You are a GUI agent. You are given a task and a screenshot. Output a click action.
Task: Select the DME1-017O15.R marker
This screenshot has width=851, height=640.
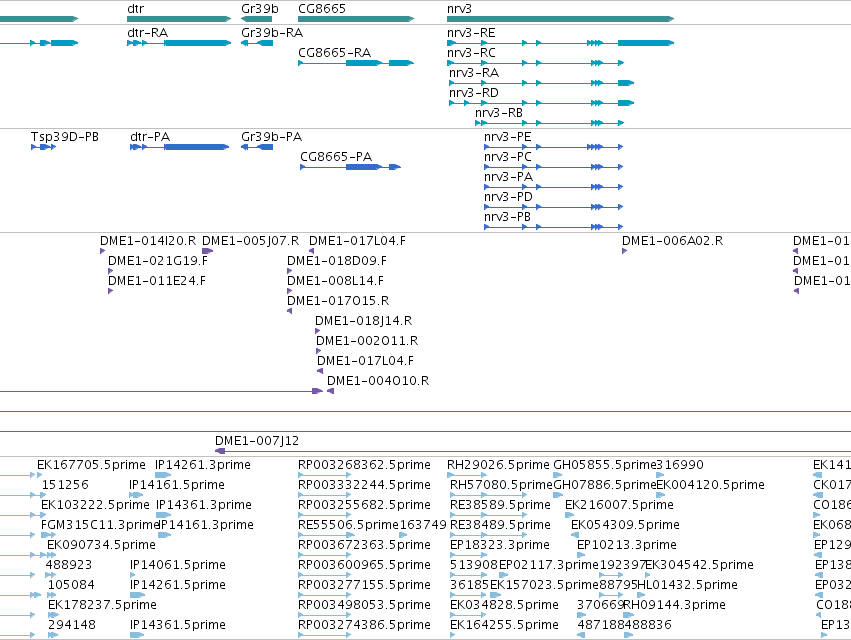290,311
